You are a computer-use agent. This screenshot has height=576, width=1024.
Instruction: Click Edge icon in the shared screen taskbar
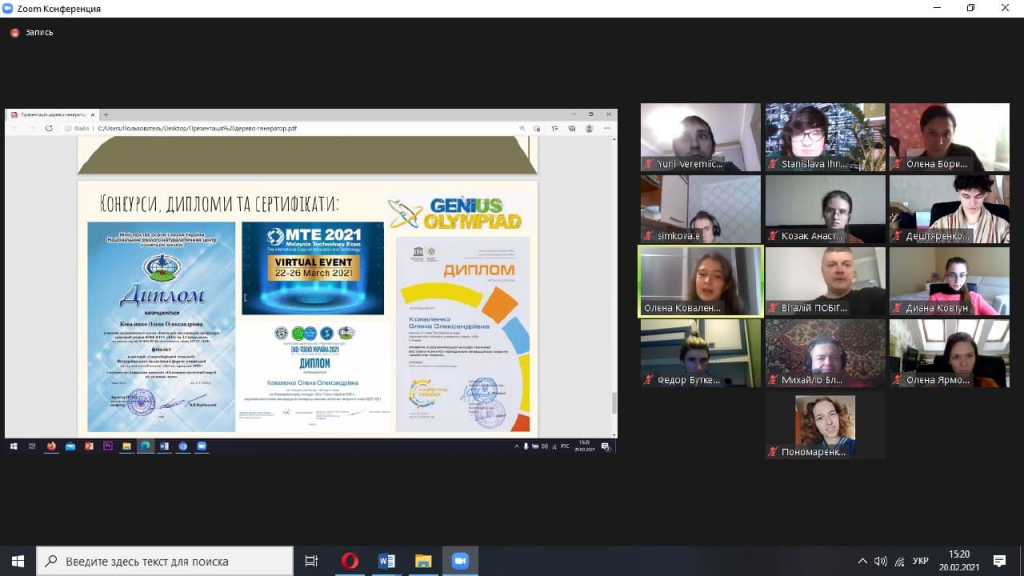pyautogui.click(x=146, y=447)
